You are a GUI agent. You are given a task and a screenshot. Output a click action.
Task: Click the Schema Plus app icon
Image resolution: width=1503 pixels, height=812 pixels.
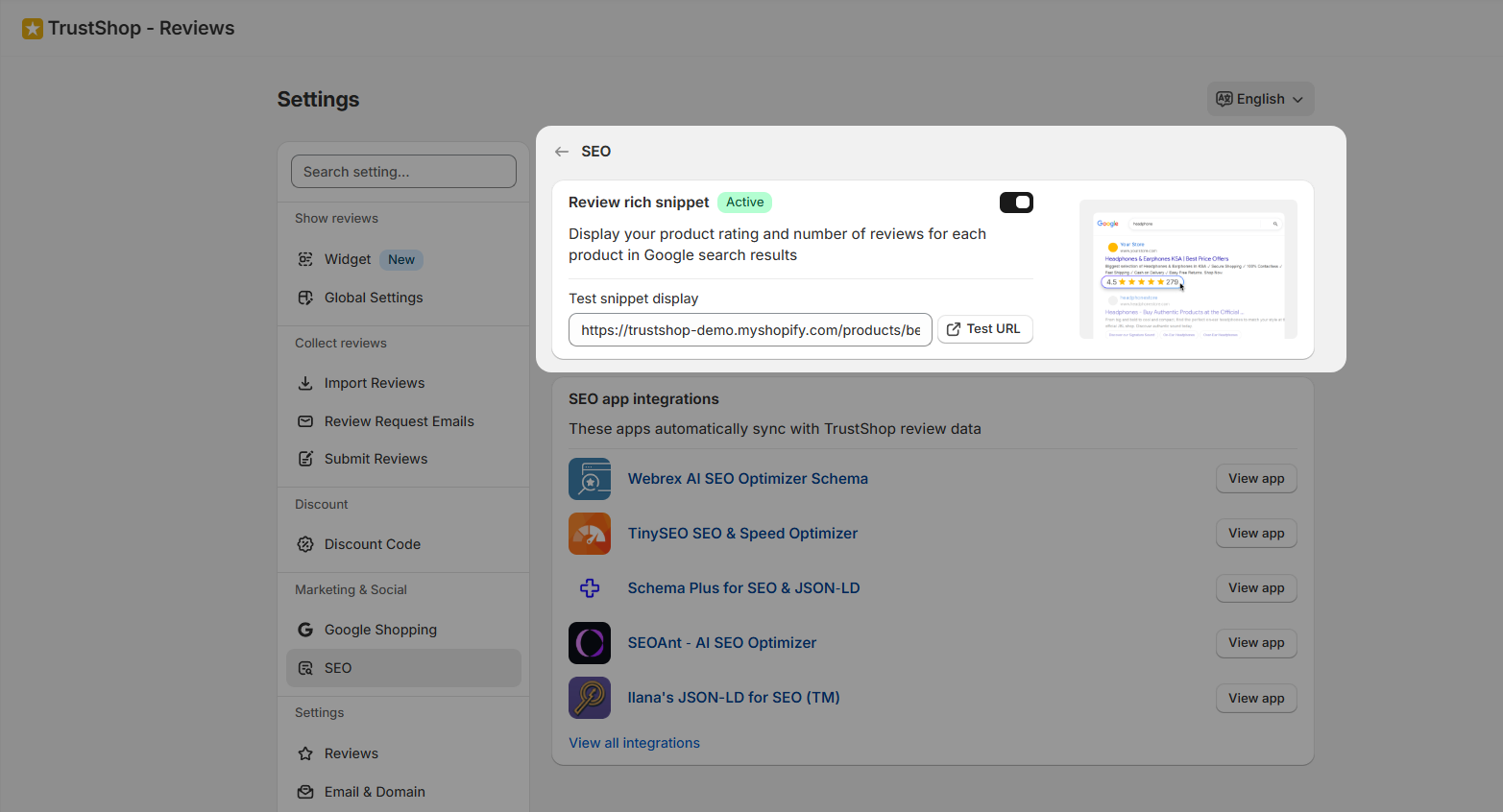click(590, 588)
